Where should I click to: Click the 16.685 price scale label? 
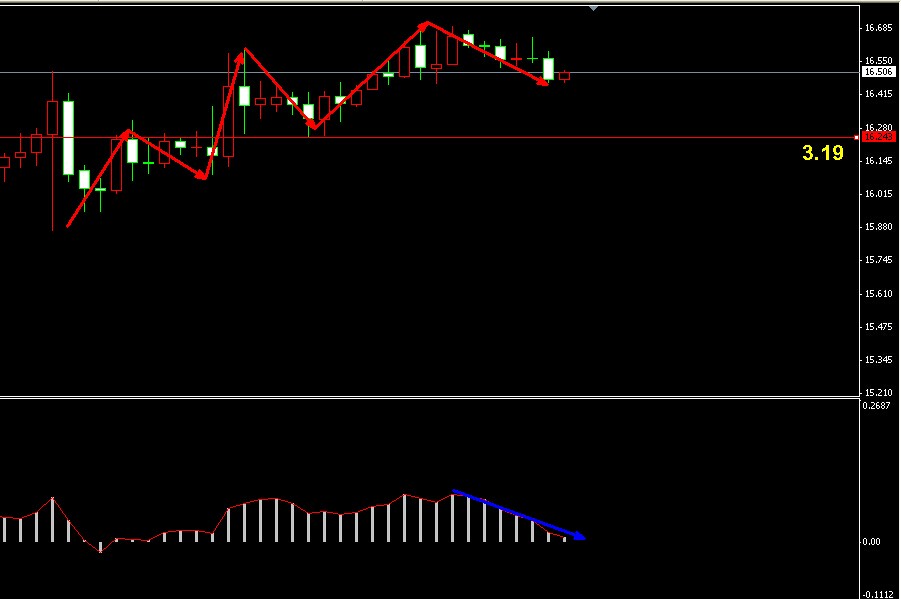[878, 27]
